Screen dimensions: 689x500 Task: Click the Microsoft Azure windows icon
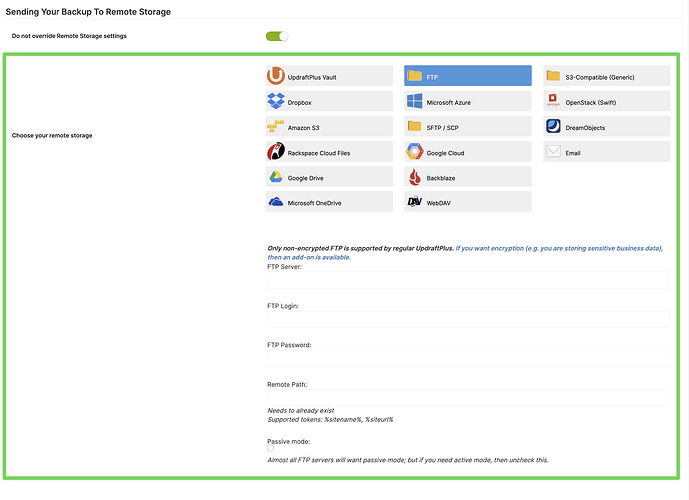(x=414, y=101)
